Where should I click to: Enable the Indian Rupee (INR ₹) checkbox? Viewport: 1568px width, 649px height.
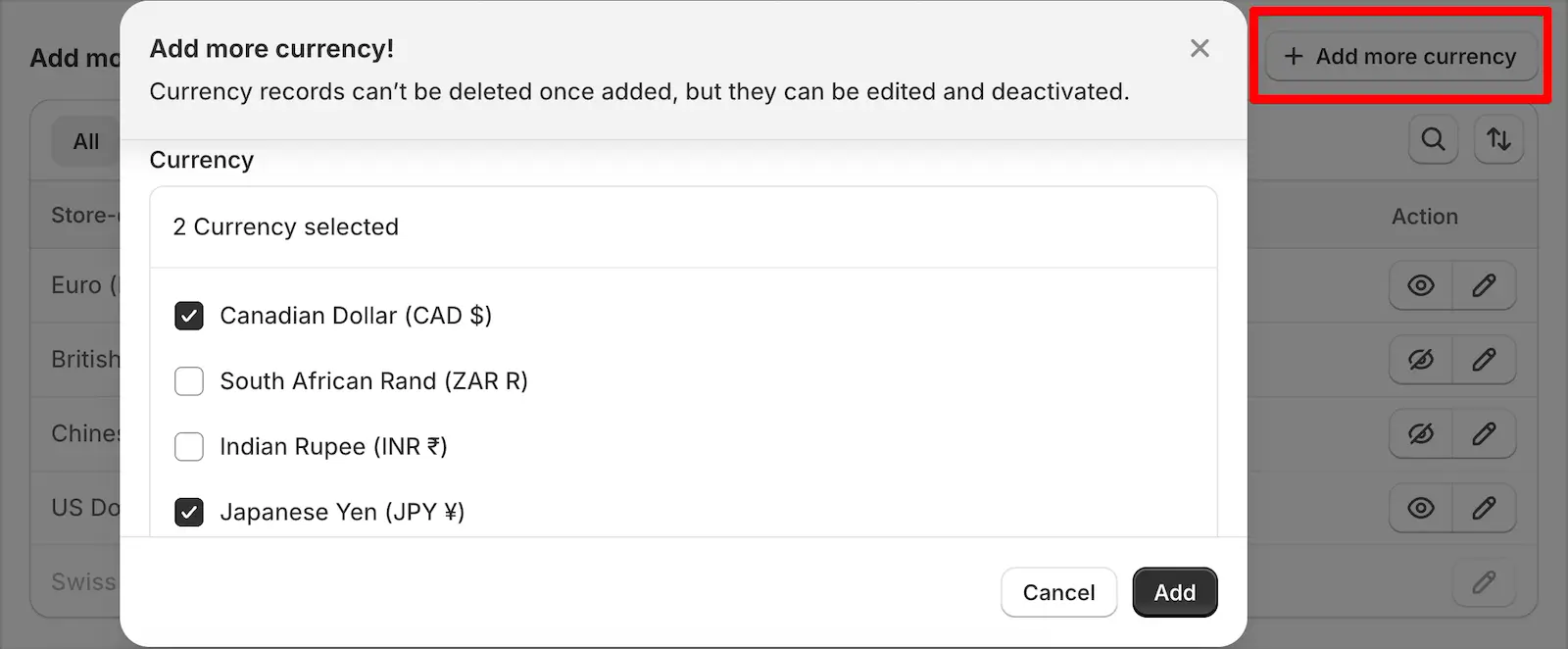click(x=189, y=447)
